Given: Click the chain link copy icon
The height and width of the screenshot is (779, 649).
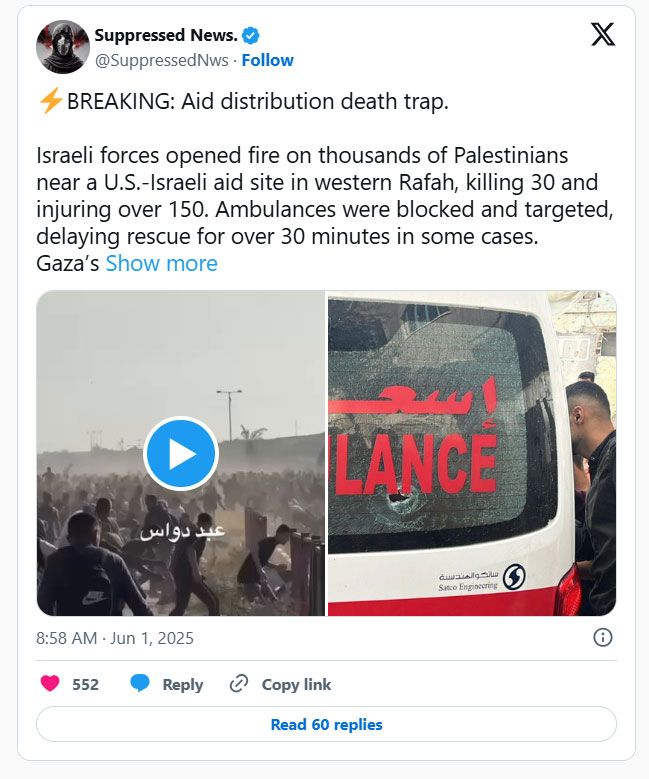Looking at the screenshot, I should coord(239,684).
